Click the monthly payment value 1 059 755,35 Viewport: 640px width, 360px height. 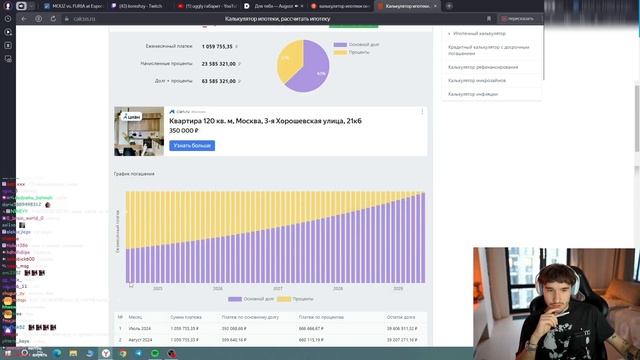point(217,47)
